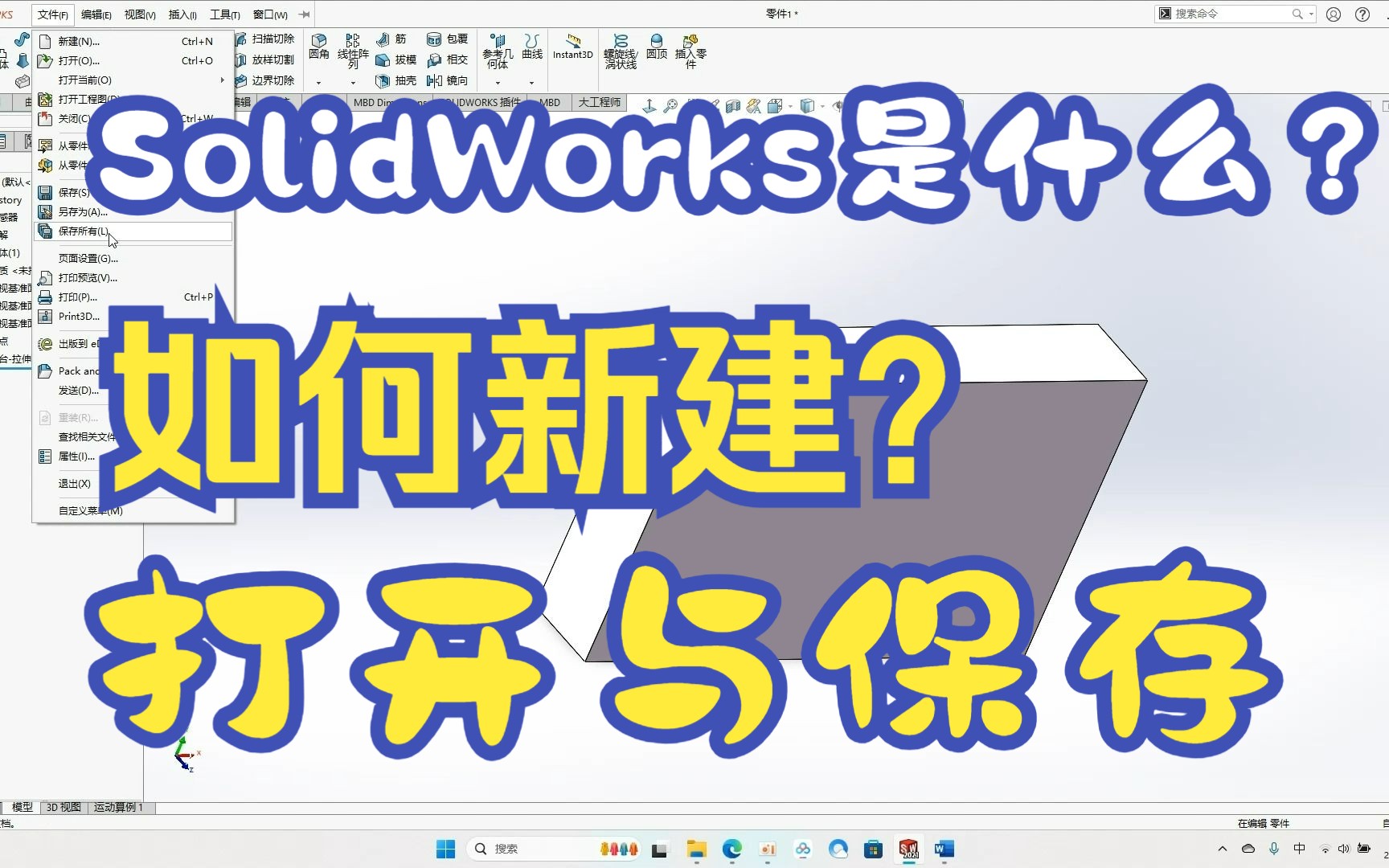The width and height of the screenshot is (1389, 868).
Task: Select the 相交 intersect tool
Action: pyautogui.click(x=448, y=59)
